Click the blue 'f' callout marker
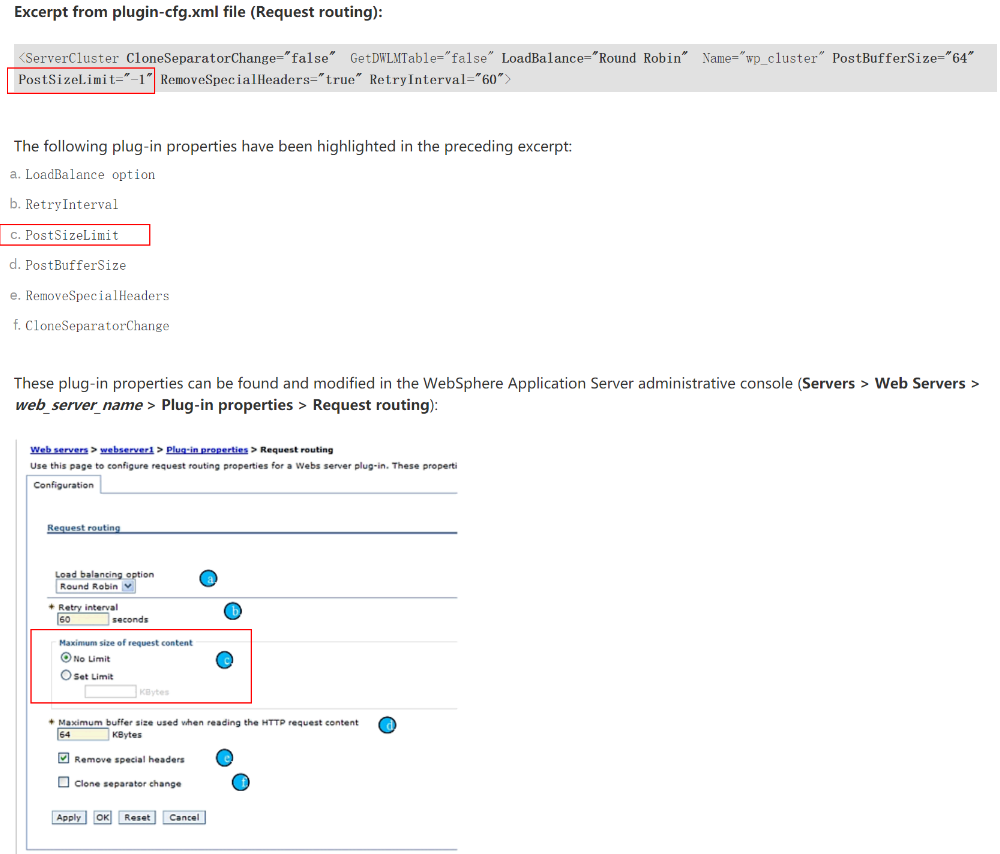1000x854 pixels. point(240,782)
